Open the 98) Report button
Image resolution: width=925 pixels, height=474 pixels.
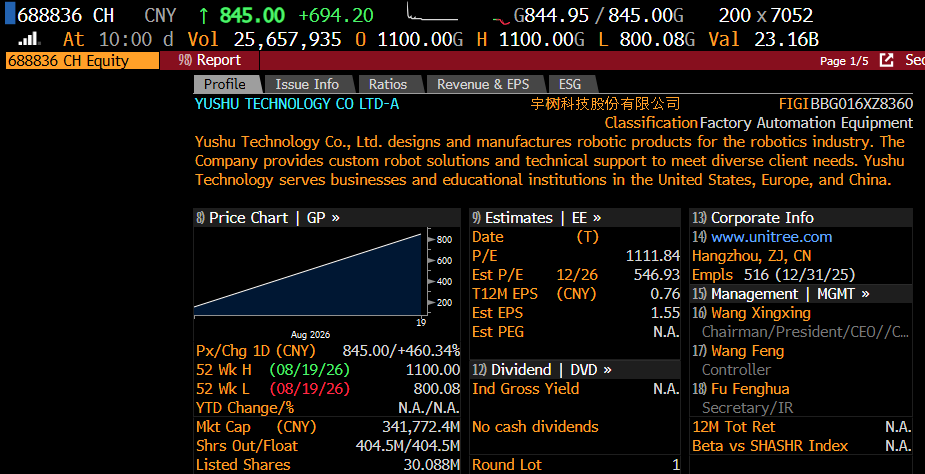[209, 60]
